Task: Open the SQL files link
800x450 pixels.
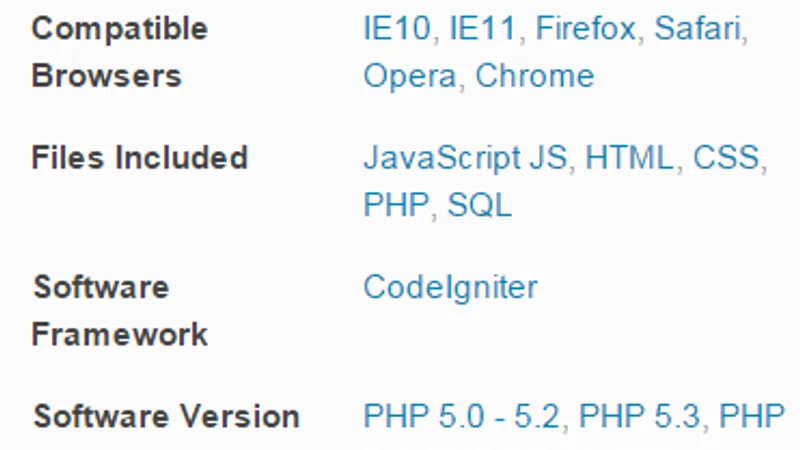Action: tap(479, 206)
